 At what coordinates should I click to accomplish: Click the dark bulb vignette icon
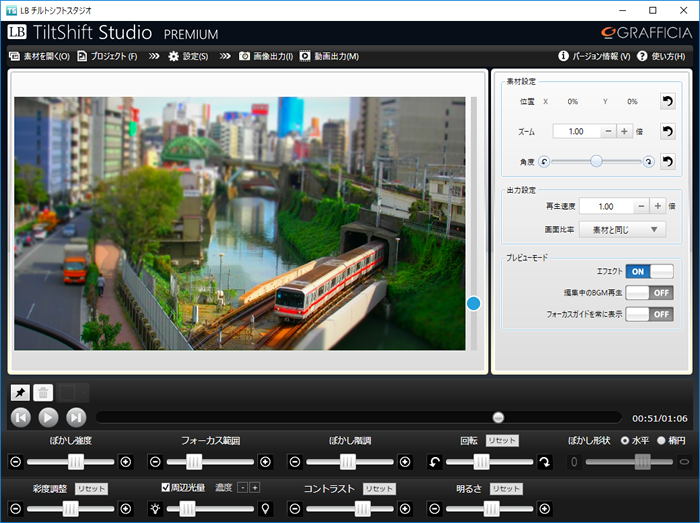coord(266,509)
